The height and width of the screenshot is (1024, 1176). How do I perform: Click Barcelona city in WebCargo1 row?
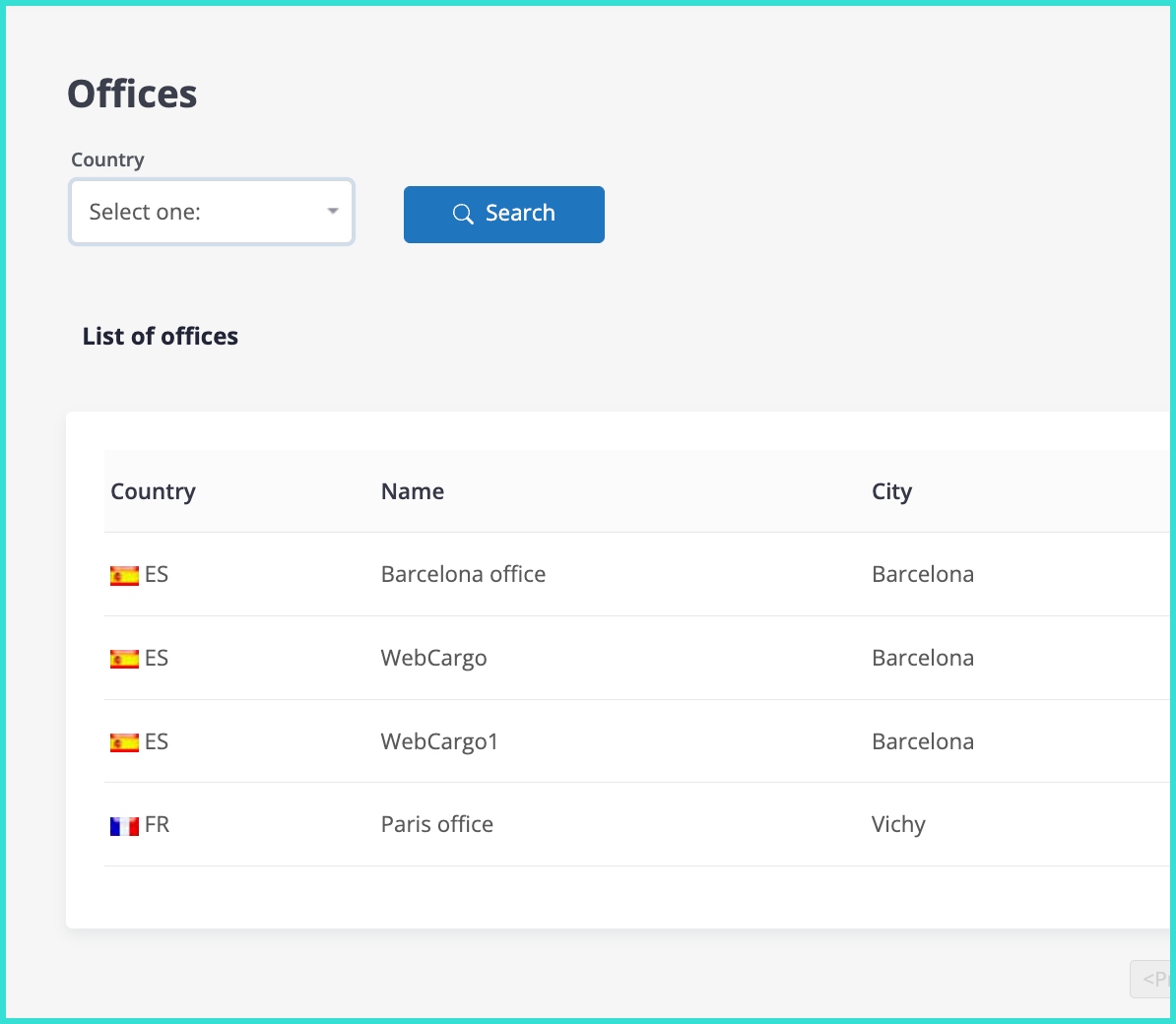(922, 741)
